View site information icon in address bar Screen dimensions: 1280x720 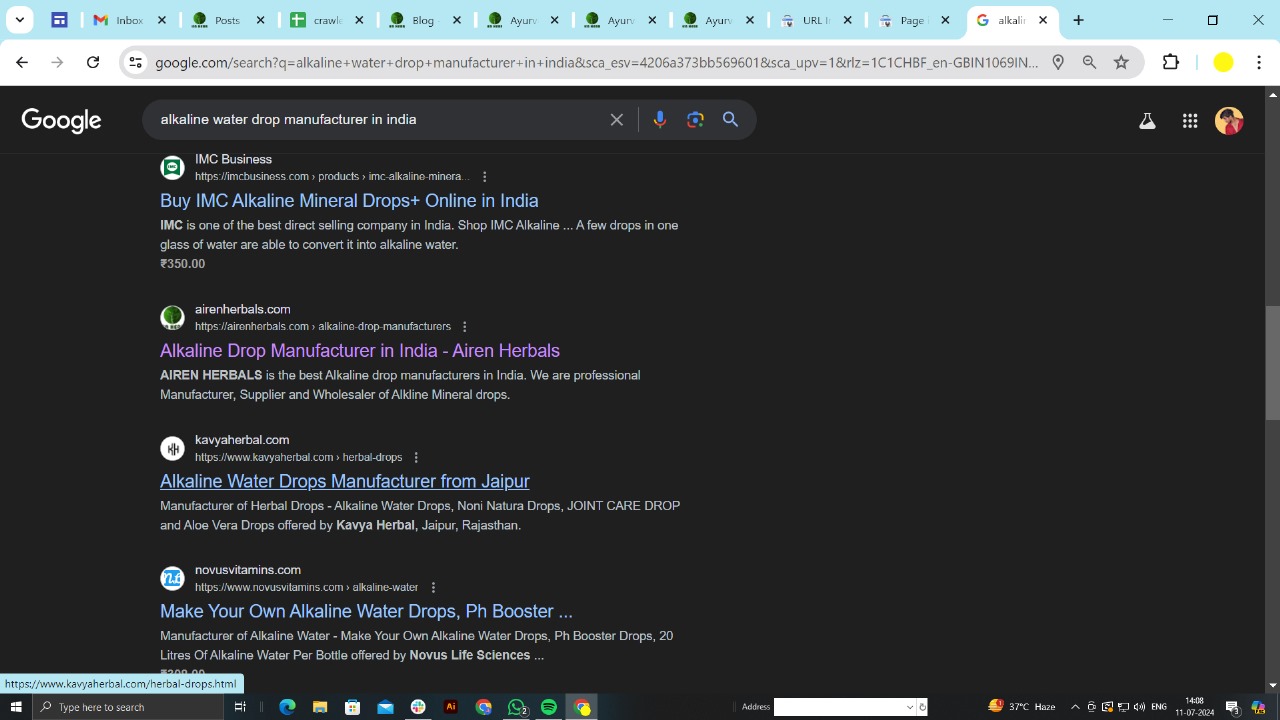coord(135,62)
